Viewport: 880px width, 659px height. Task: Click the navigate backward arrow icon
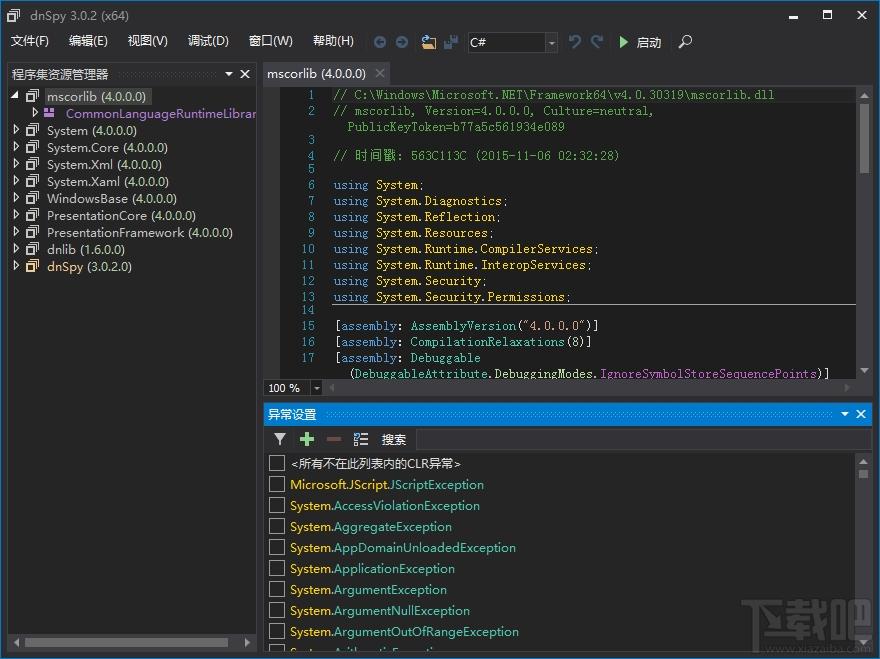380,42
